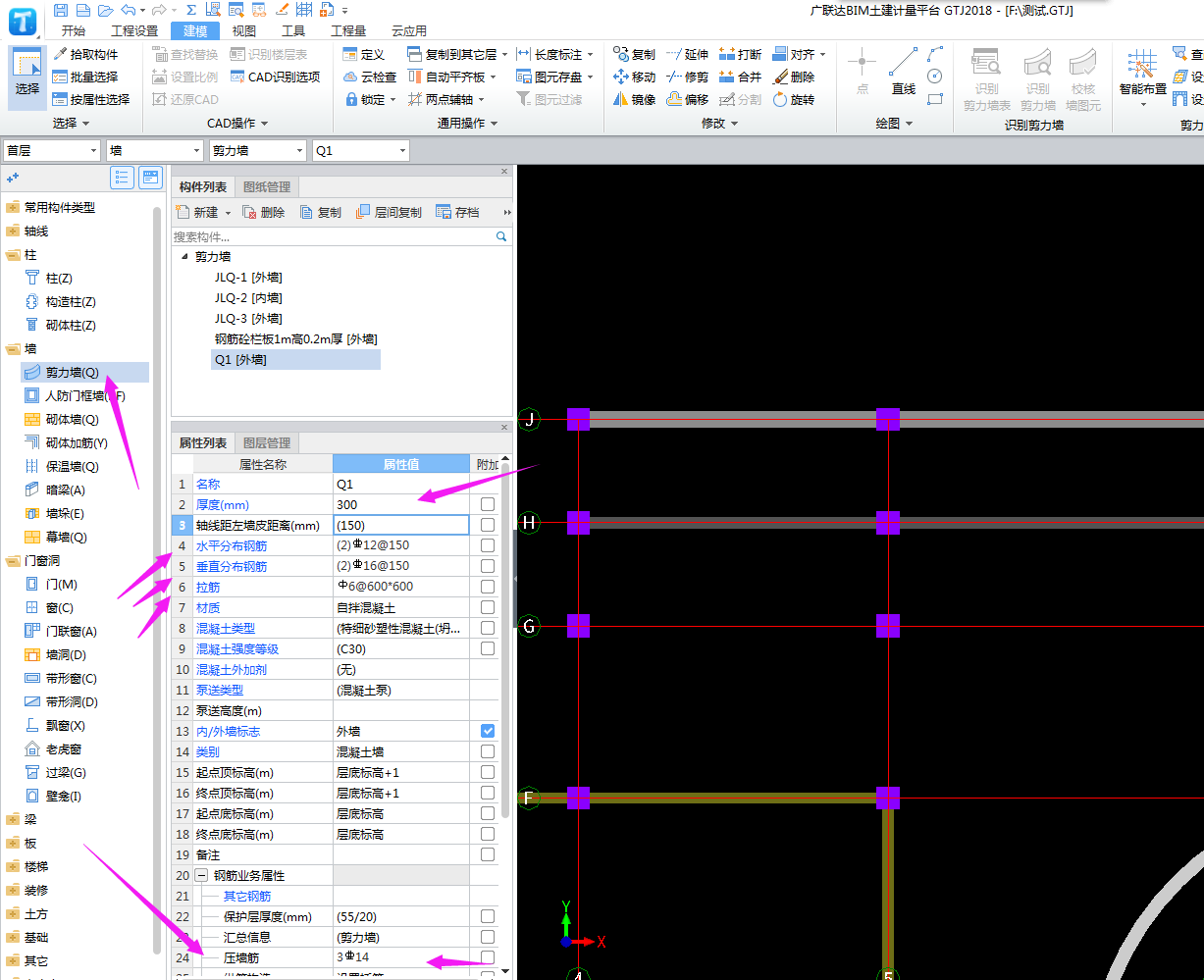
Task: Select JLQ-2 [内墙] in component list
Action: [248, 298]
